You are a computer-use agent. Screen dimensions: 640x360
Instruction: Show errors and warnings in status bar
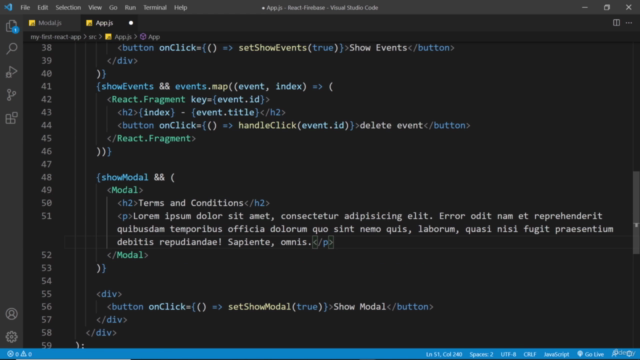[20, 354]
